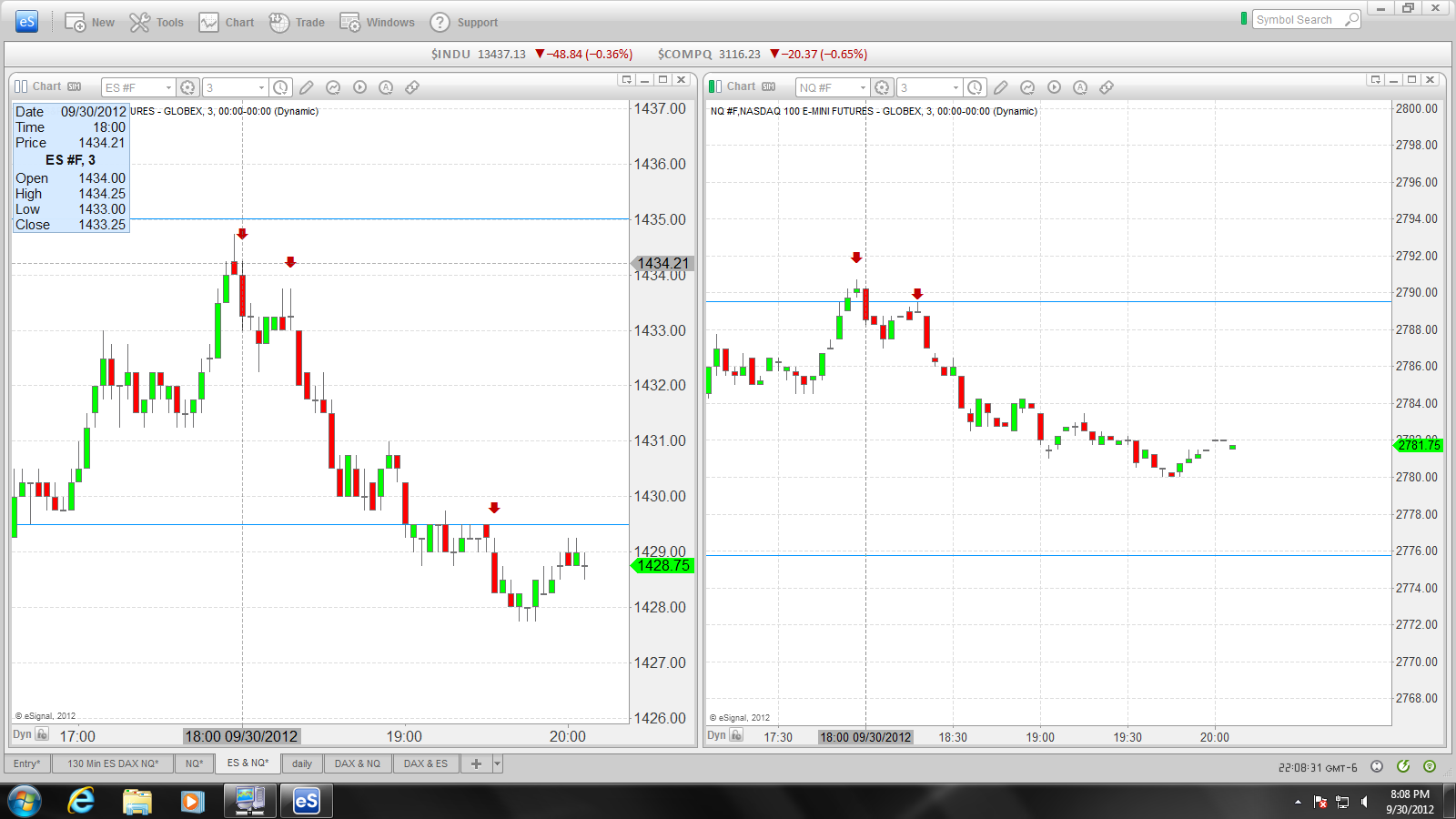Add a new page with plus button
Screen dimensions: 1456x819
(476, 763)
